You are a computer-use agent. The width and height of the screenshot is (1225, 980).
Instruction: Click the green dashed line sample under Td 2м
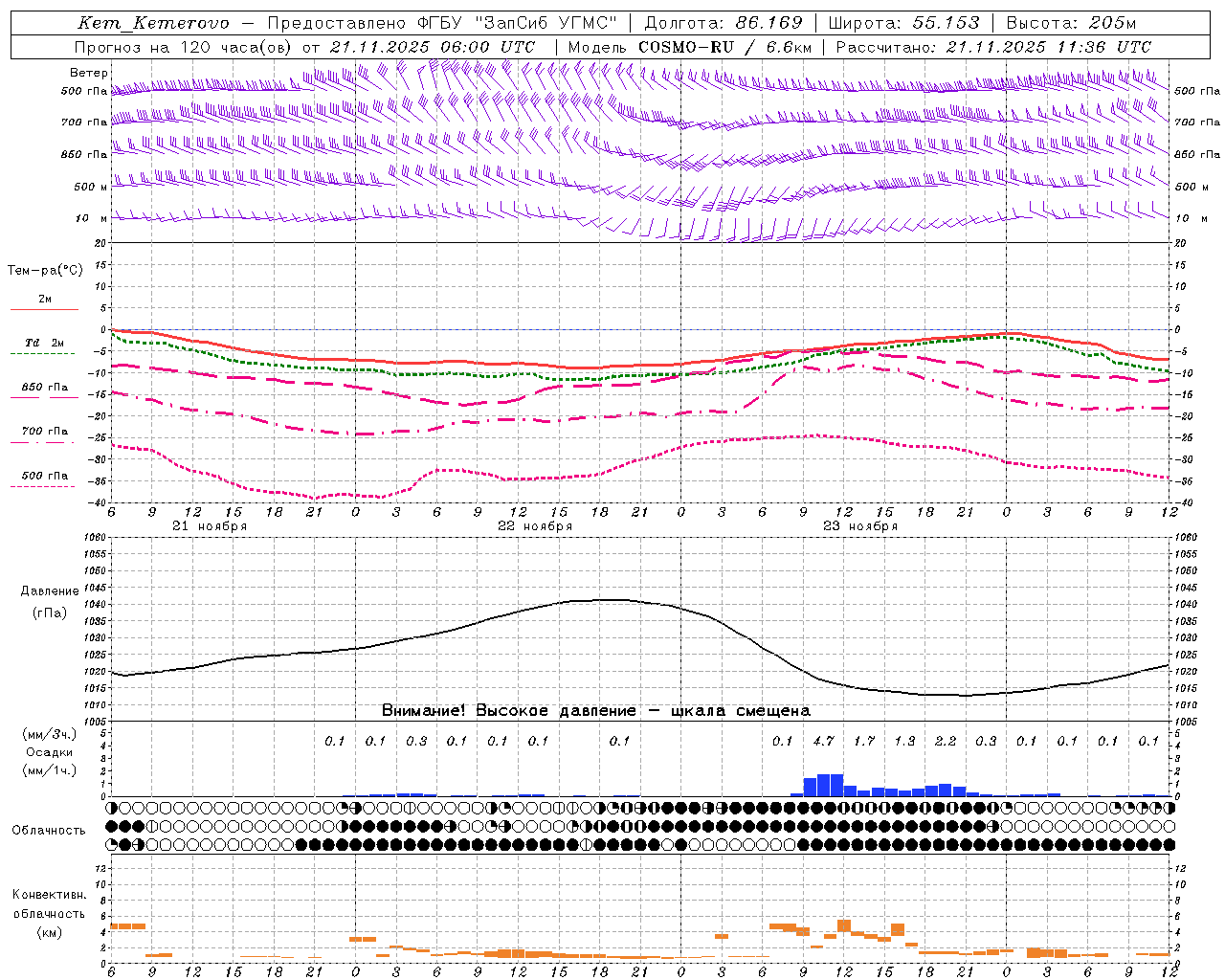click(x=44, y=354)
